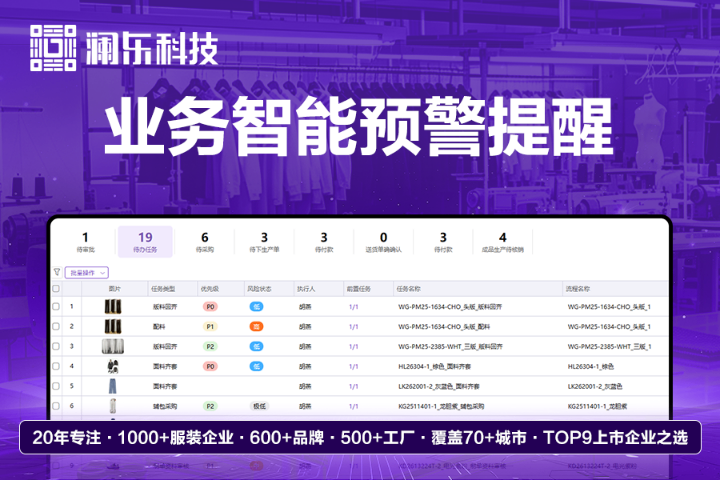Open the 待下生产单 tab
Viewport: 720px width, 480px height.
click(264, 242)
